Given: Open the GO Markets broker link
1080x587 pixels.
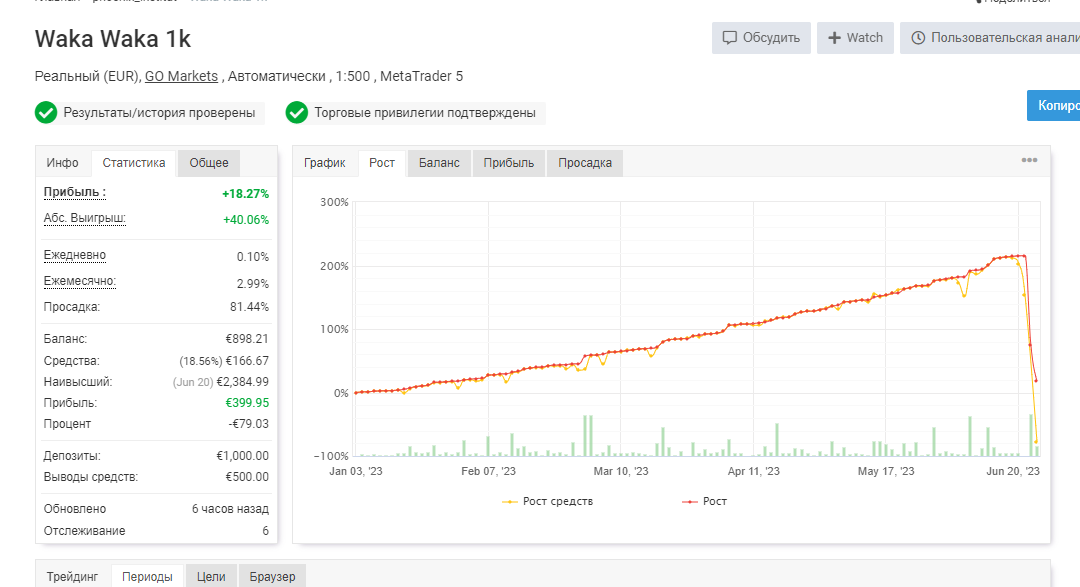Looking at the screenshot, I should [181, 76].
